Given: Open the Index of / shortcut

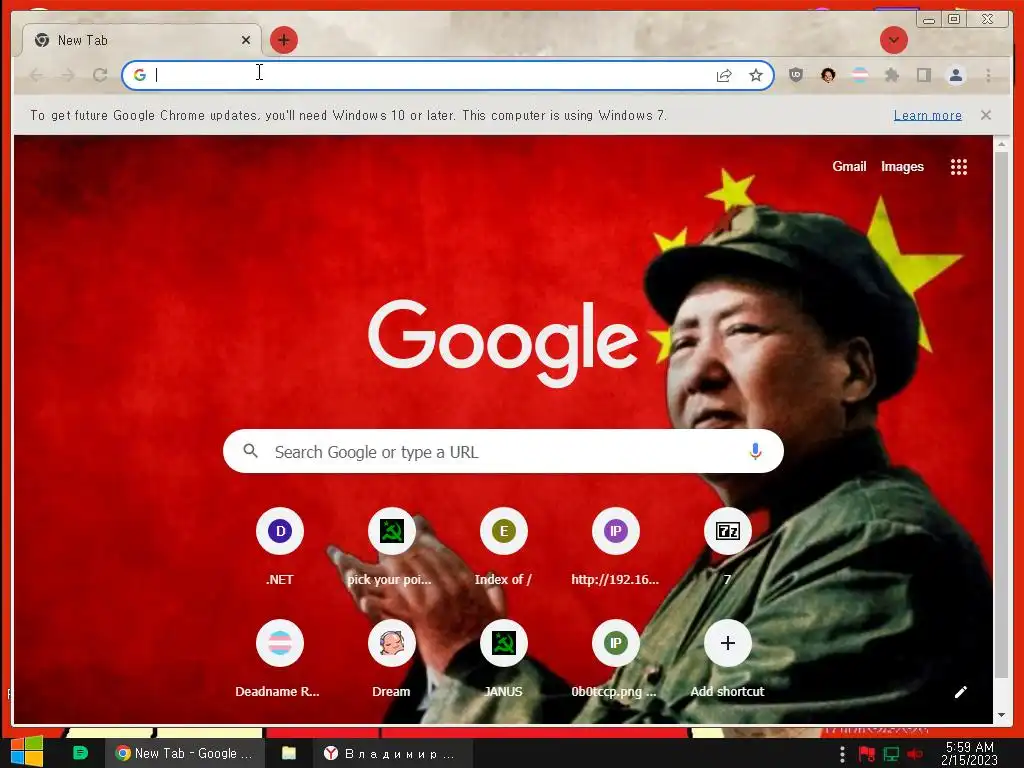Looking at the screenshot, I should click(x=504, y=547).
